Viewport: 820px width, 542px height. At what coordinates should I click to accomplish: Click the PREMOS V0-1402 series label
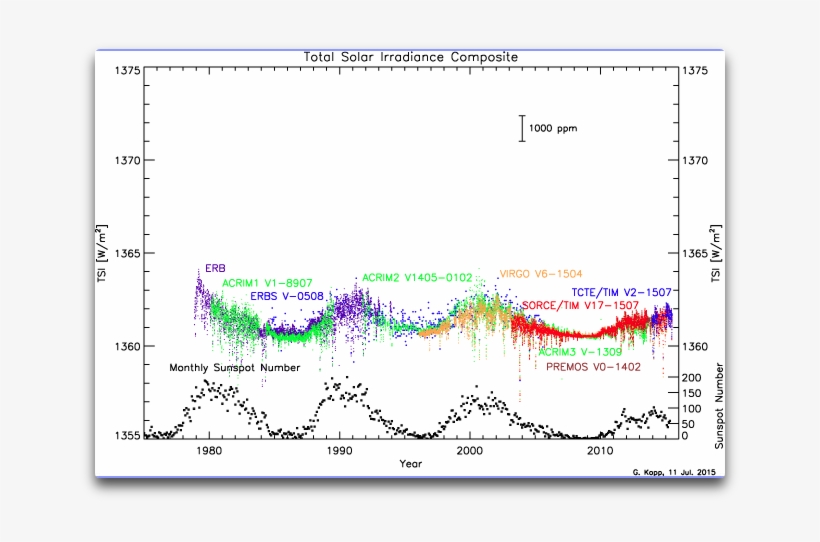tap(591, 367)
